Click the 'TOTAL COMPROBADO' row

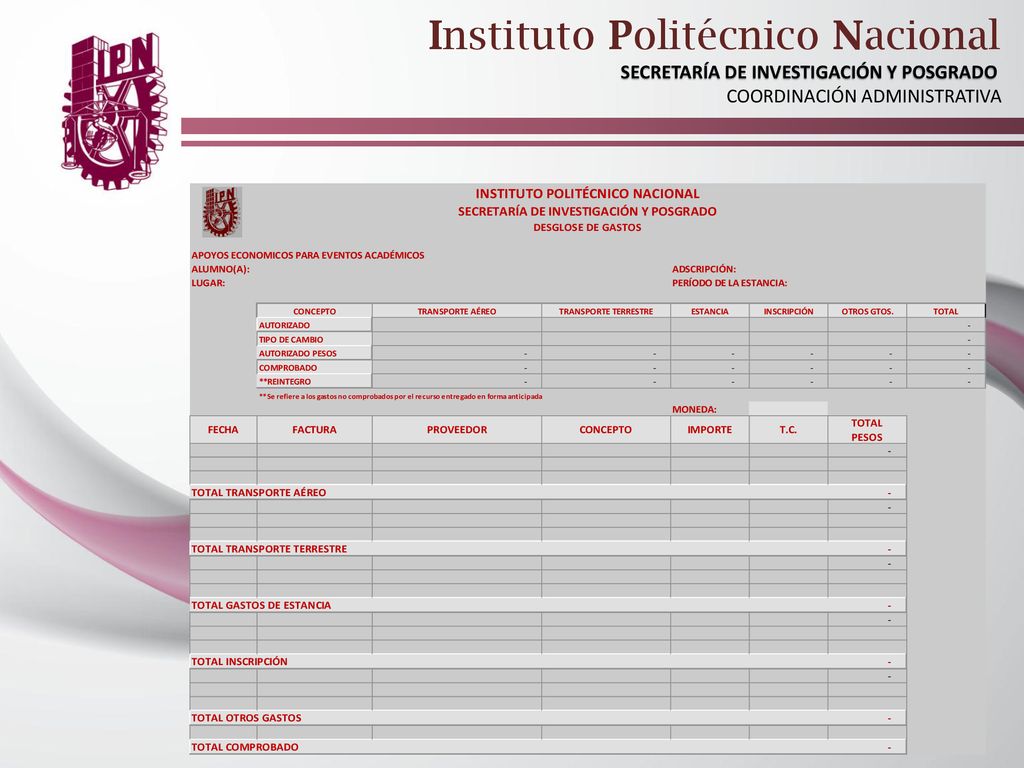(x=548, y=746)
